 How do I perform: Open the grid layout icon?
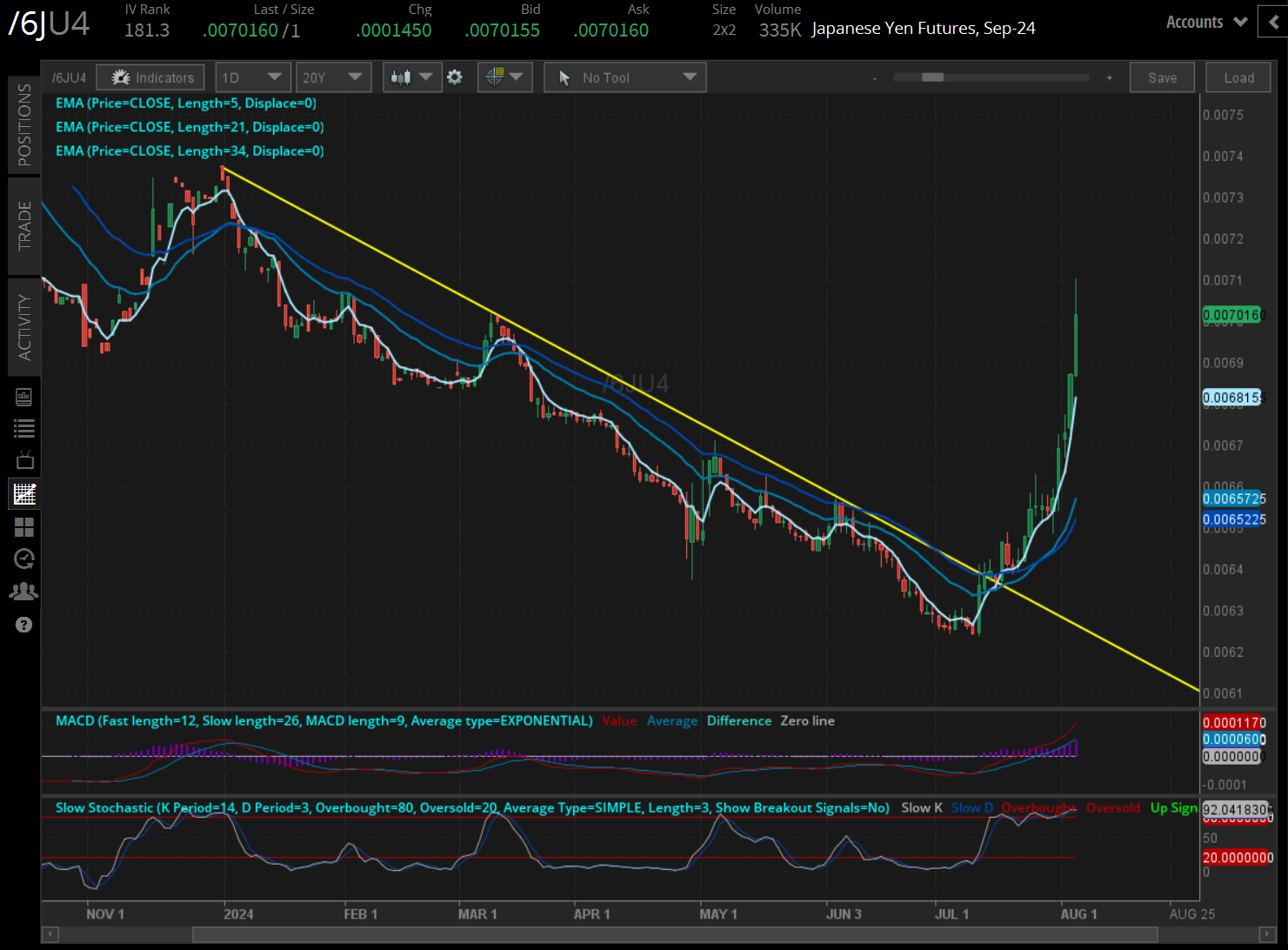coord(23,526)
